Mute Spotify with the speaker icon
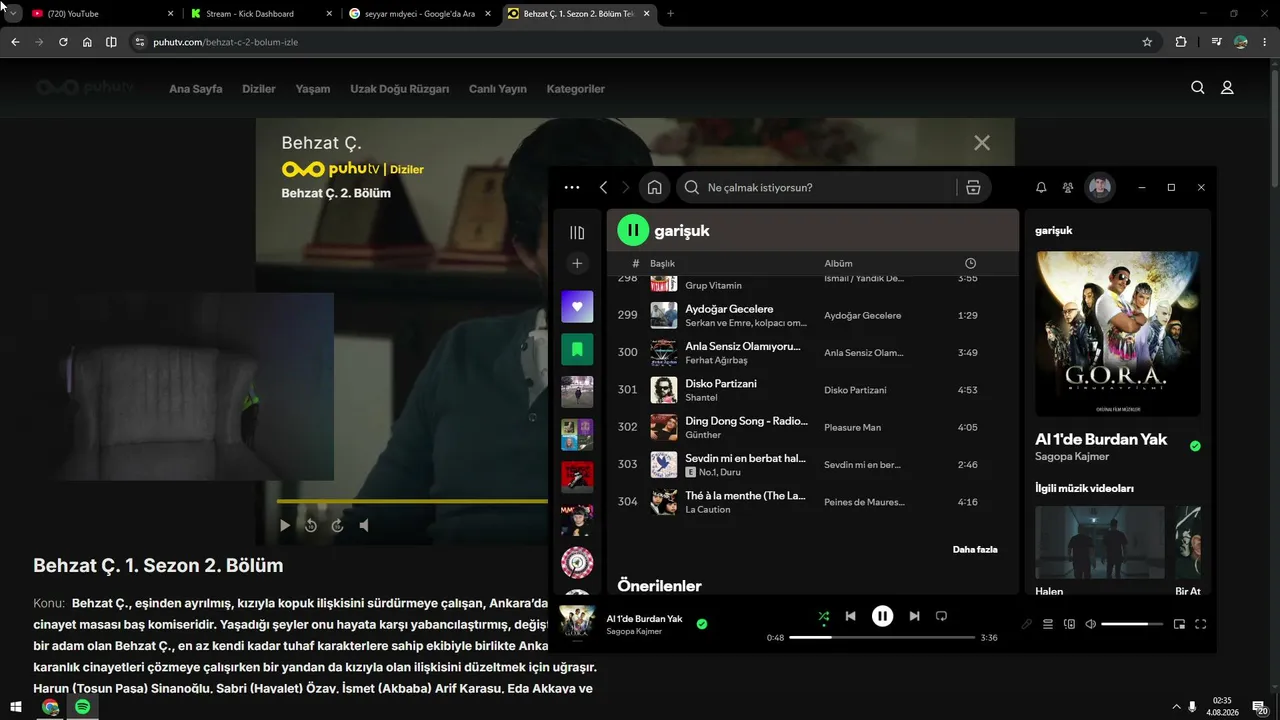 1090,624
